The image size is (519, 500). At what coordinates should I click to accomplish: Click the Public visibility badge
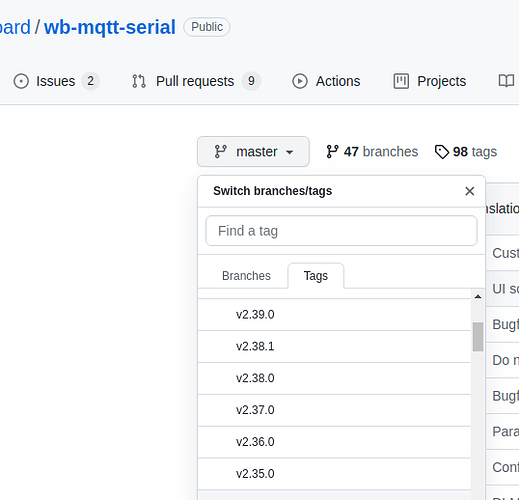(x=207, y=27)
